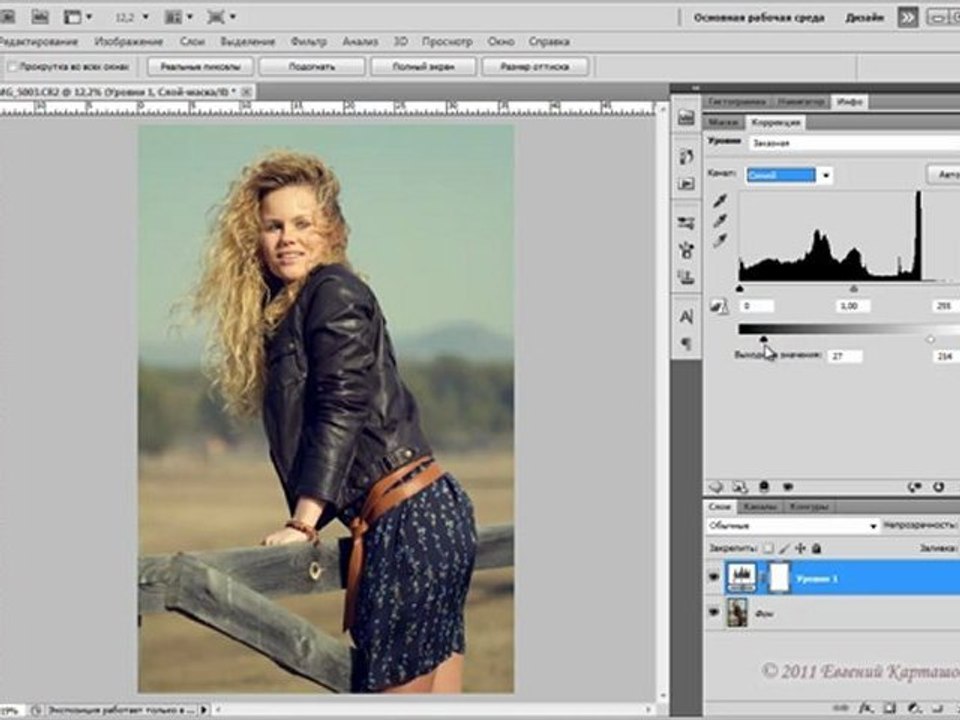
Task: Select 'Основная рабочая среда' workspace
Action: click(x=759, y=17)
